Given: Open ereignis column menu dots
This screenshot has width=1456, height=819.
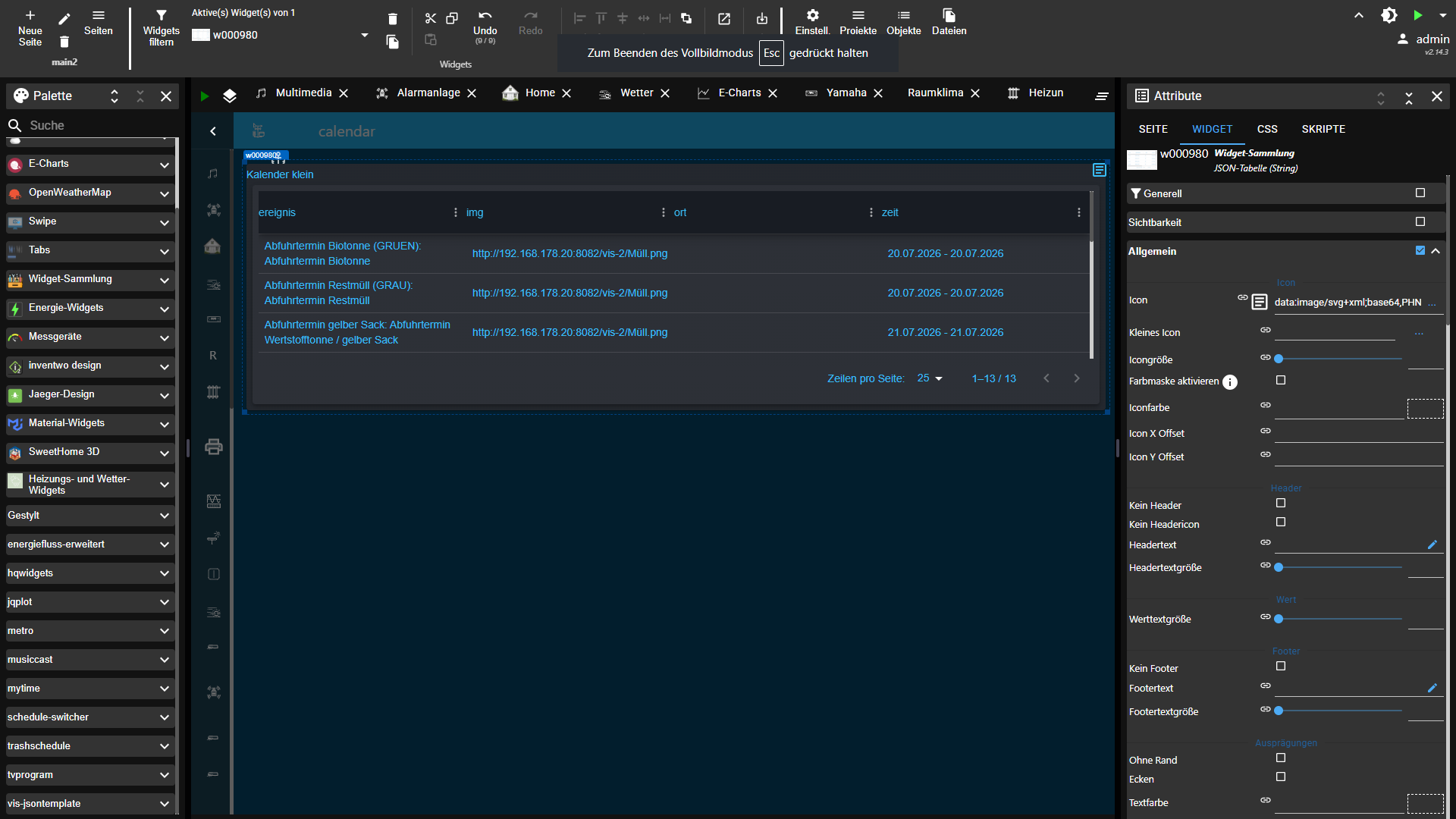Looking at the screenshot, I should tap(455, 212).
